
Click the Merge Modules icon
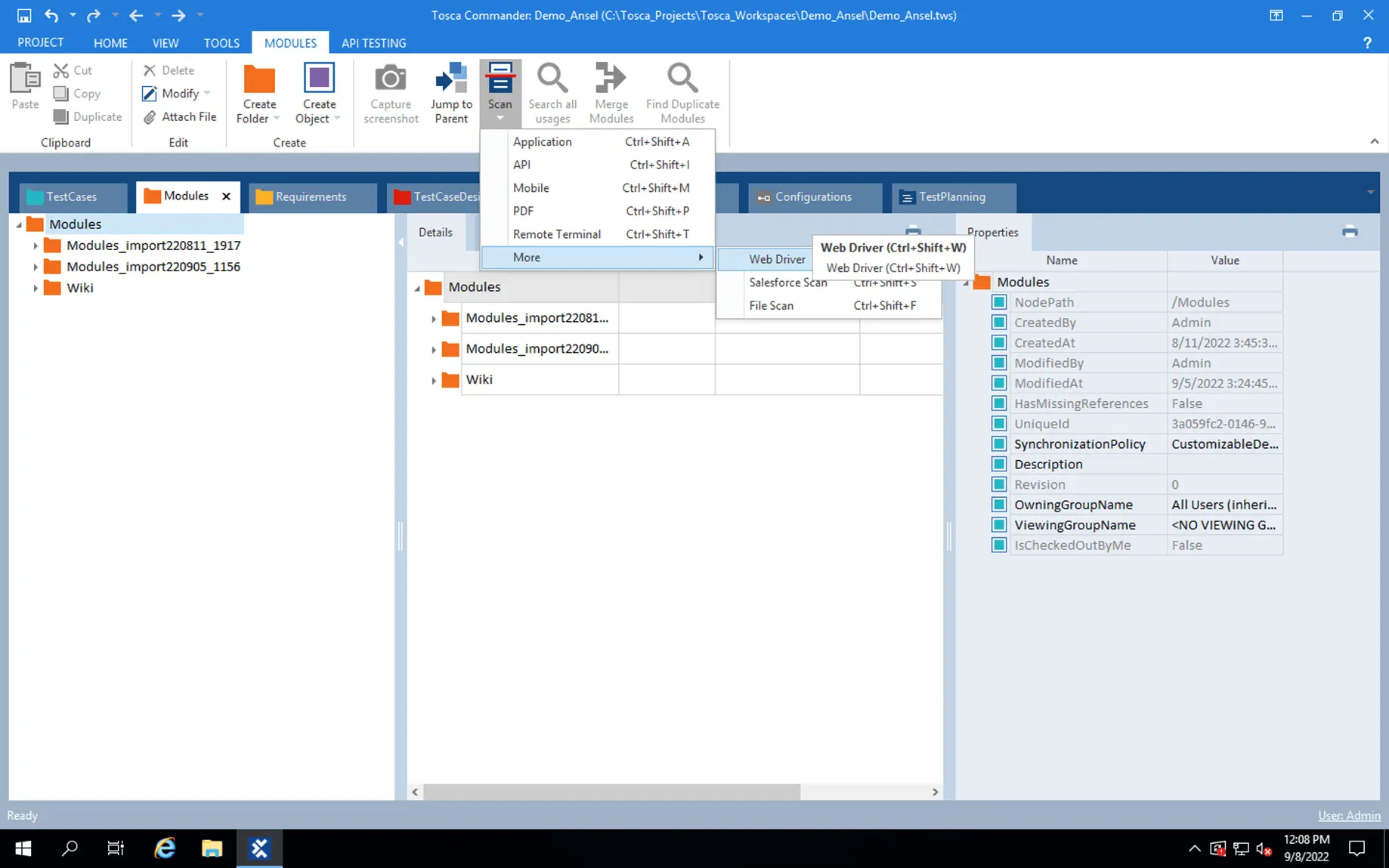click(611, 79)
